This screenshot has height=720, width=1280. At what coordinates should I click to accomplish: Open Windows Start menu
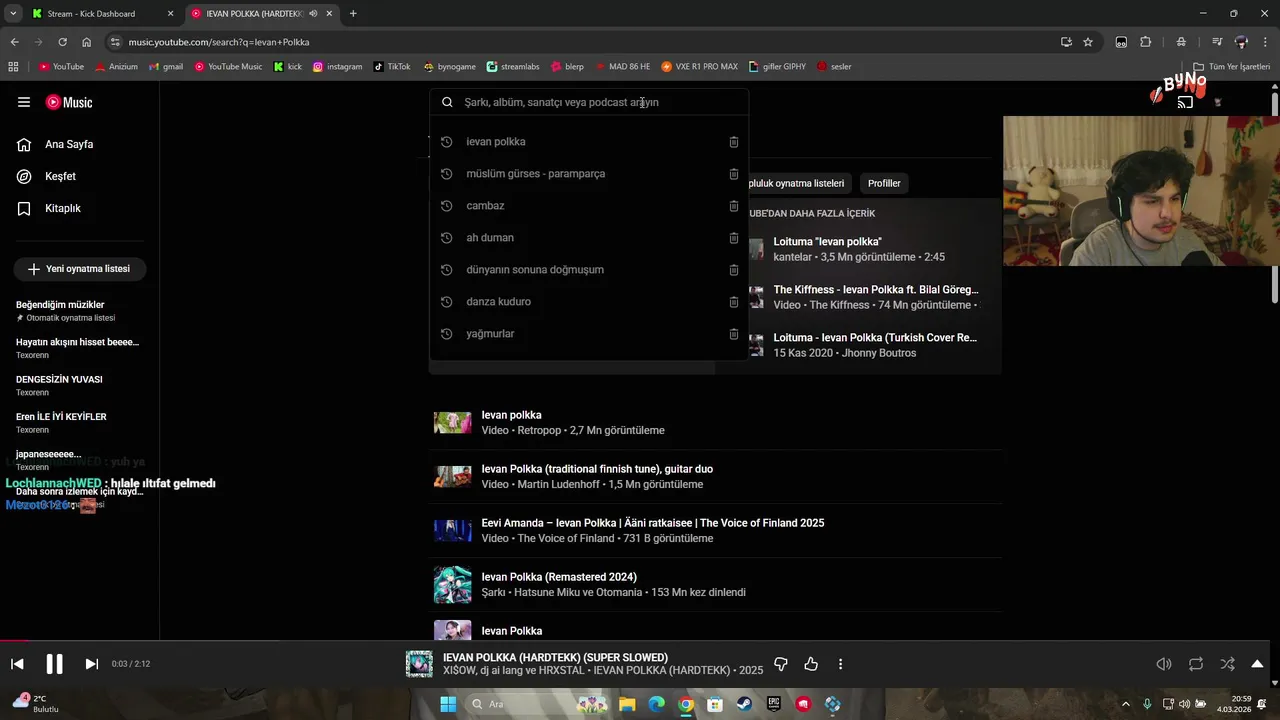[x=447, y=704]
